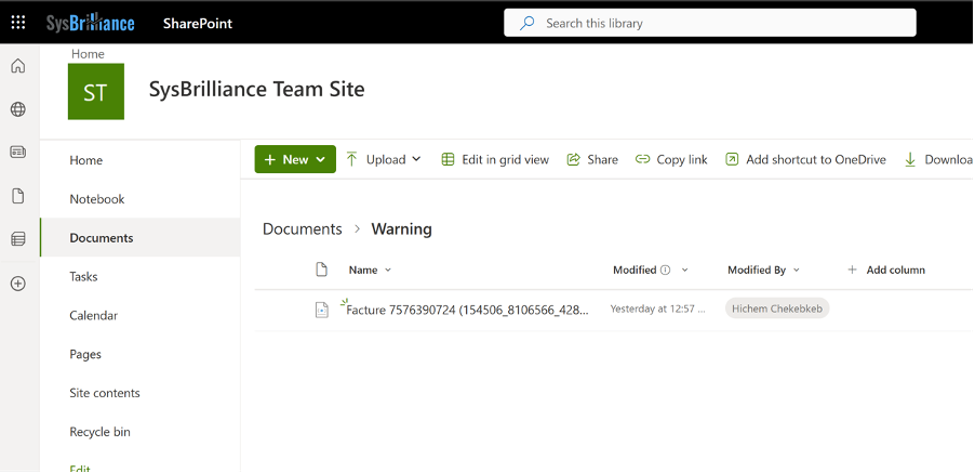977x474 pixels.
Task: Click the Modified info icon
Action: [x=665, y=270]
